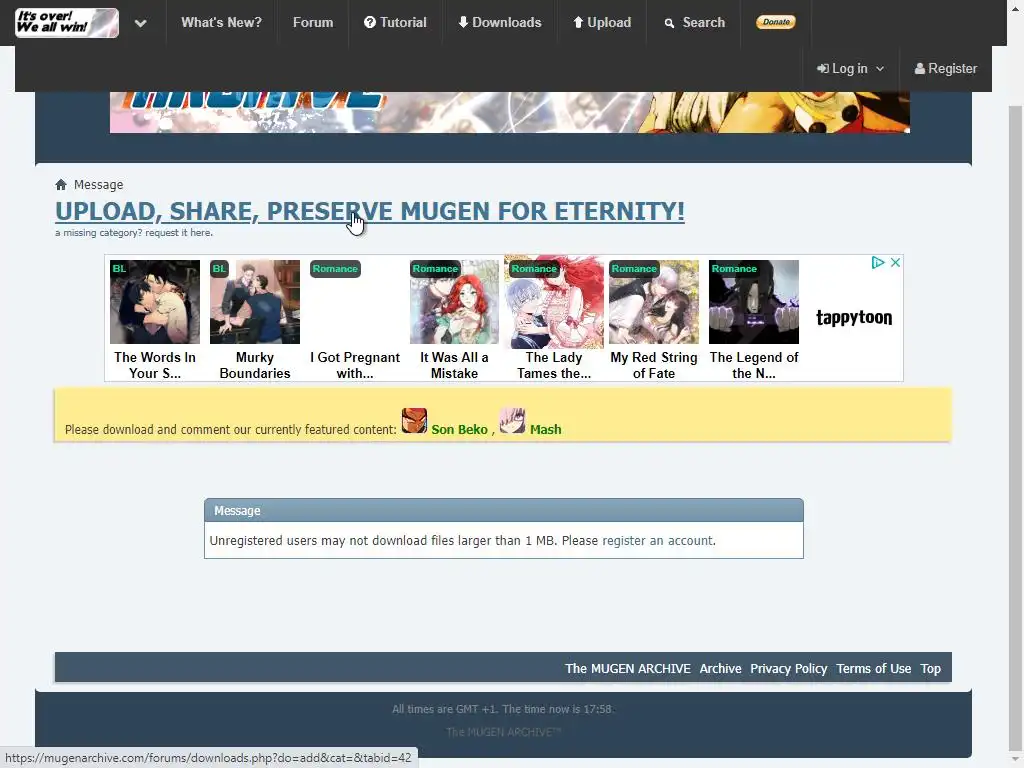This screenshot has height=768, width=1024.
Task: Open 'The Legend of the N...' ad thumbnail
Action: coord(754,302)
